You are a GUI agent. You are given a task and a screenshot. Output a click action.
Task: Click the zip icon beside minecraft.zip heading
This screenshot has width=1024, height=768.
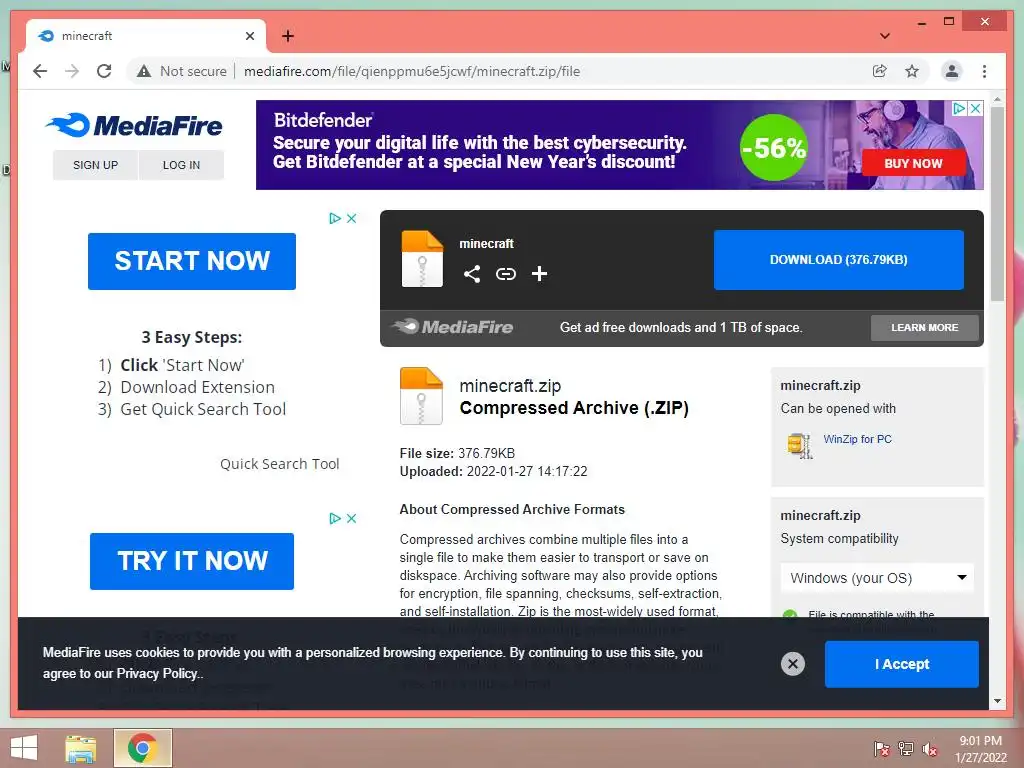[x=421, y=396]
